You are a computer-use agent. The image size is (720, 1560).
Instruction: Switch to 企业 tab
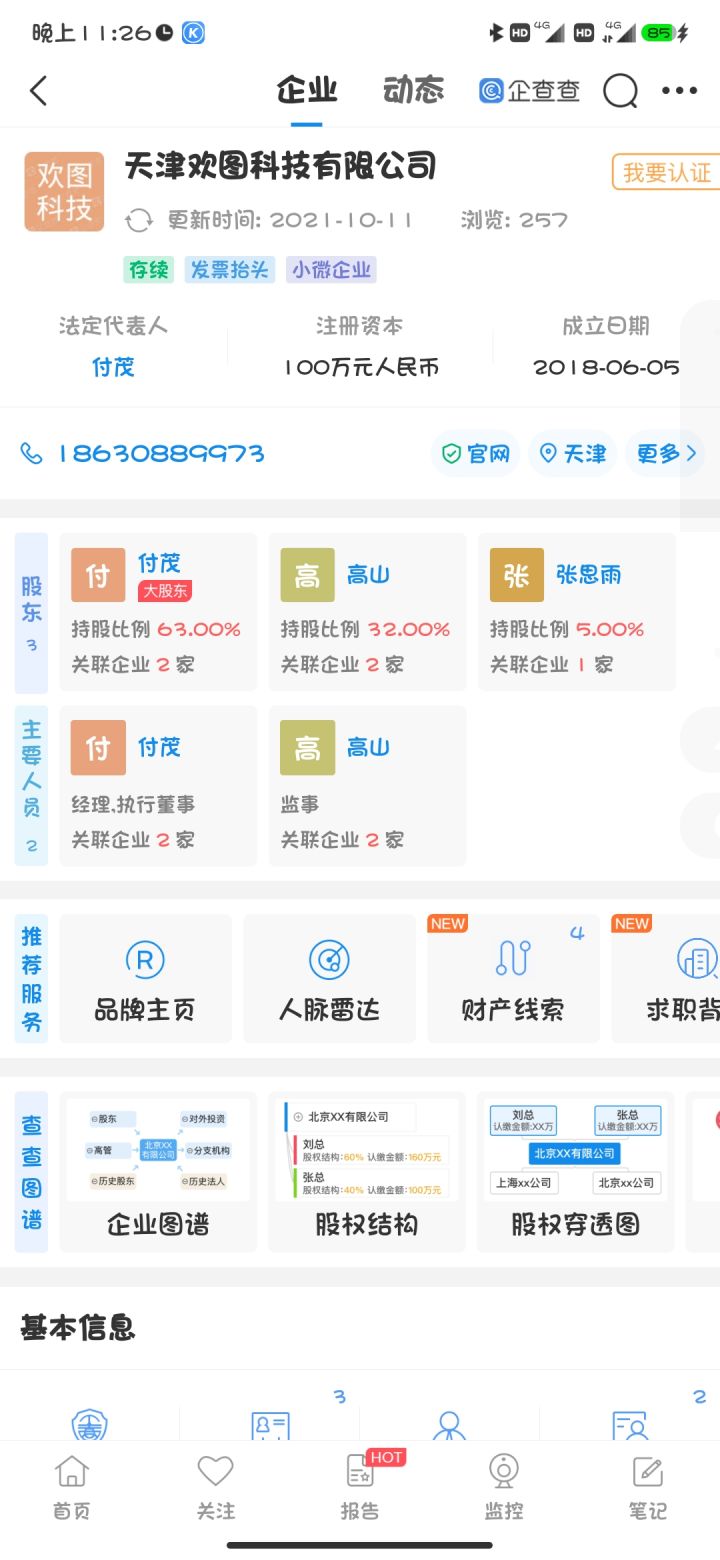307,91
